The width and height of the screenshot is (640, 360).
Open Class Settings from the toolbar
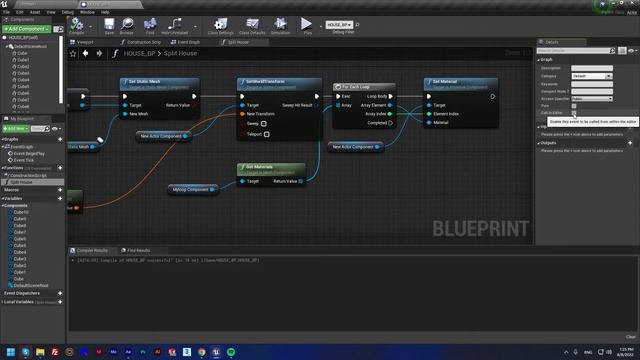(x=220, y=26)
